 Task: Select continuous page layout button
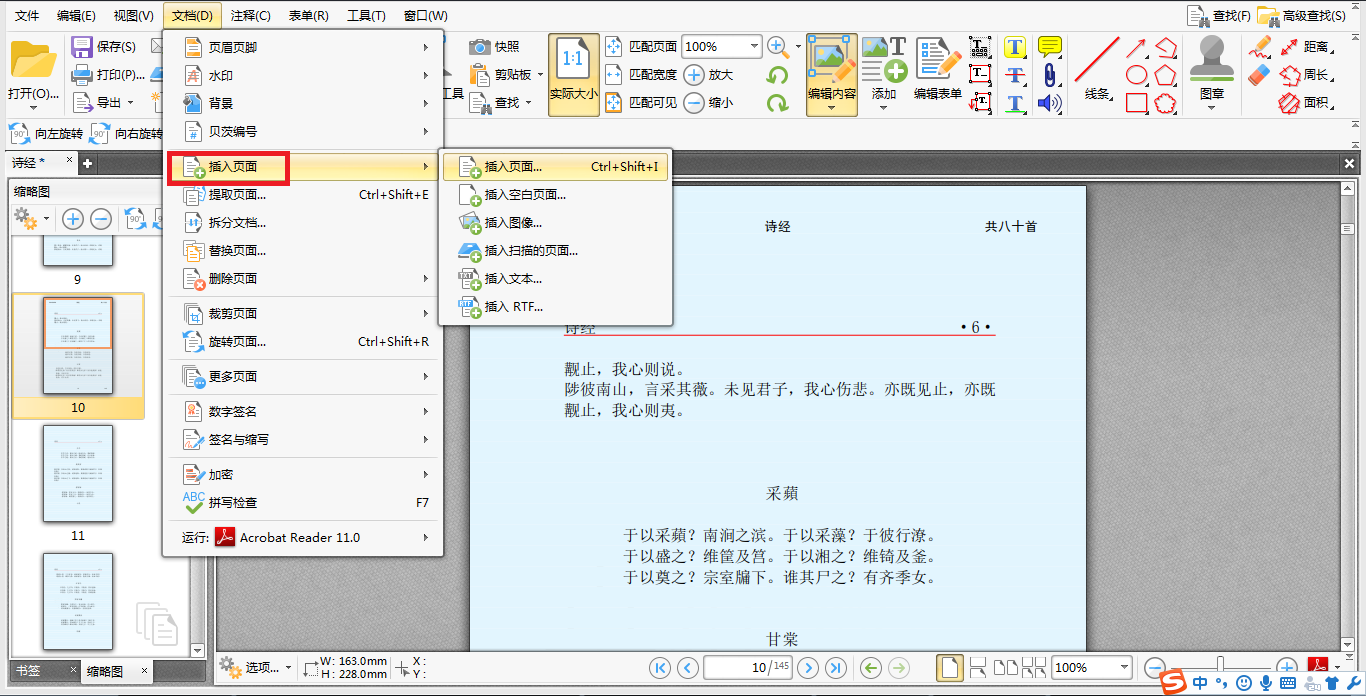click(979, 667)
